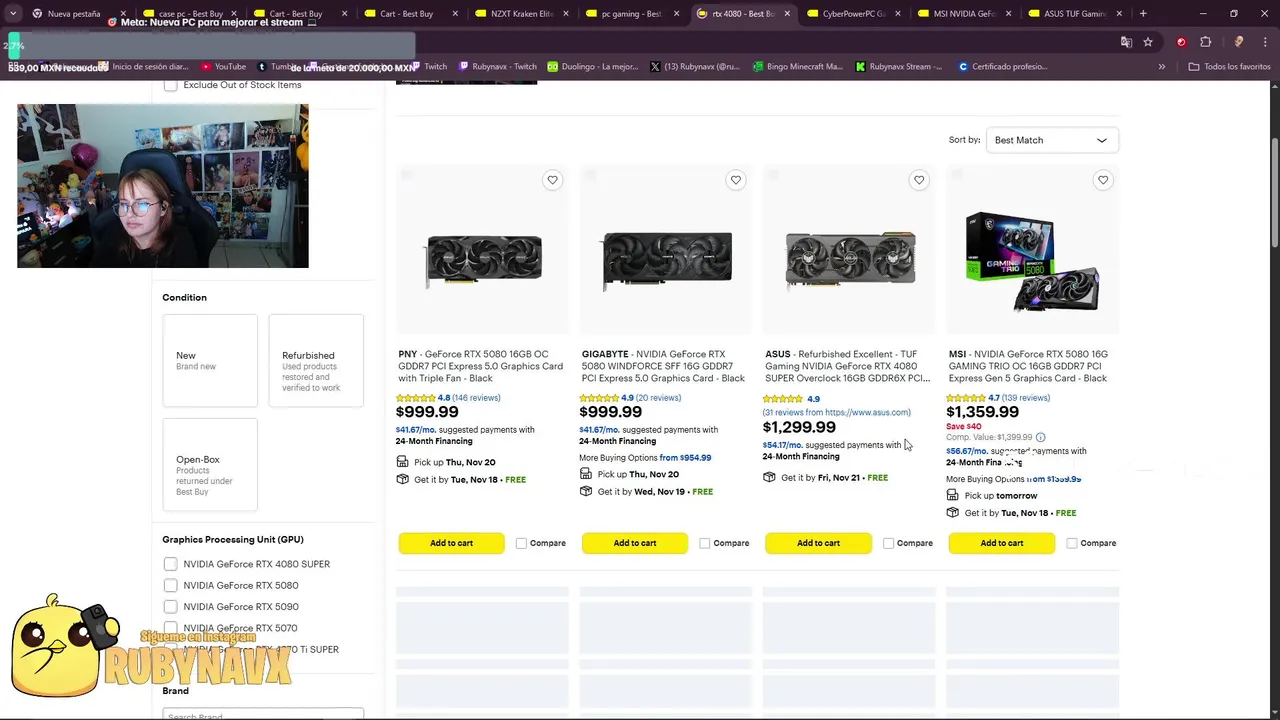Open the YouTube bookmark
Screen dimensions: 1280x720
(x=224, y=67)
